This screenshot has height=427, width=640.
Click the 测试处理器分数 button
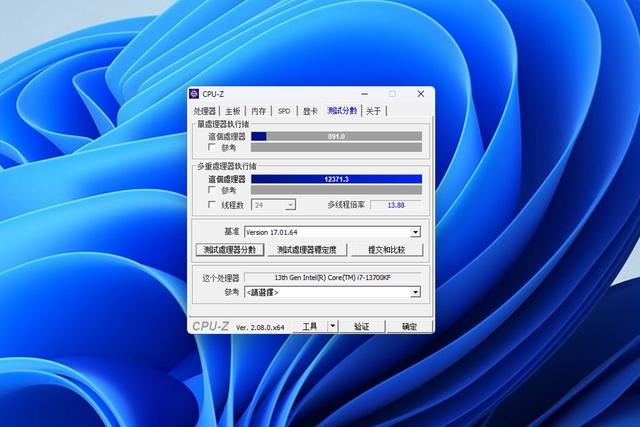230,250
